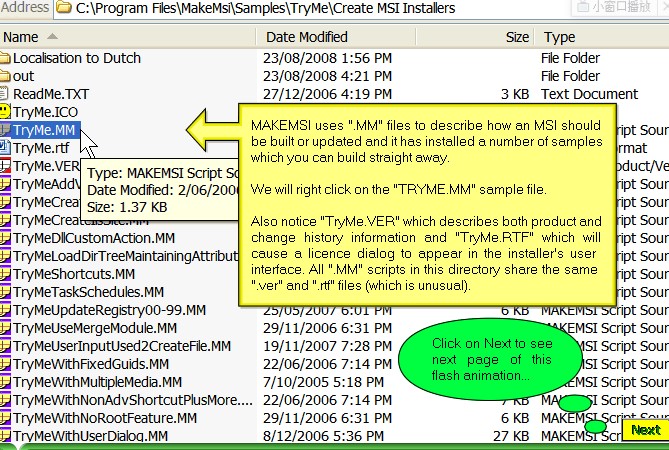Click the date '7/10/2005 5:18 PM'

323,382
